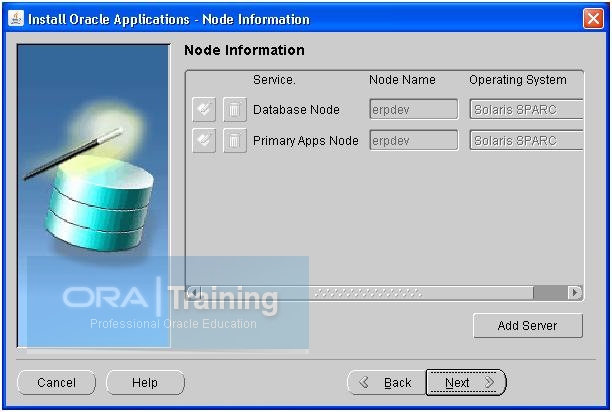
Task: Click the horizontal scrollbar right arrow
Action: (574, 292)
